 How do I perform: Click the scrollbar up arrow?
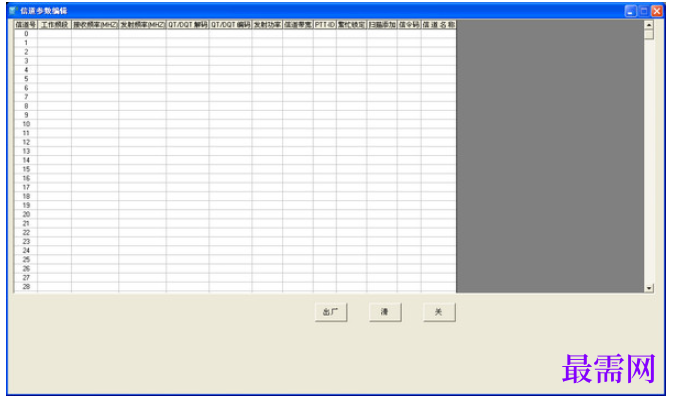click(x=649, y=24)
